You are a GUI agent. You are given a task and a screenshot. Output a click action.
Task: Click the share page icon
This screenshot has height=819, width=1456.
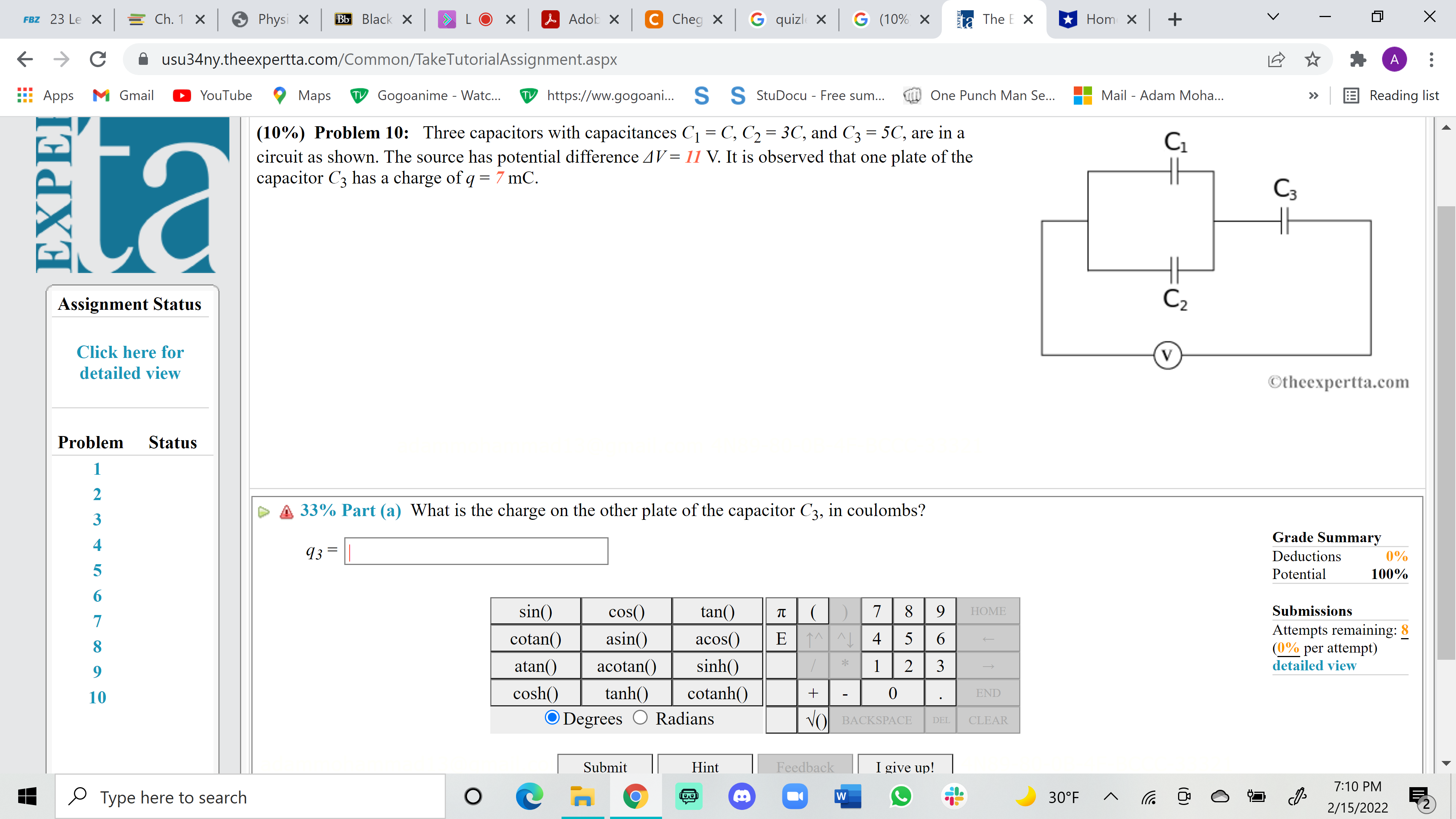tap(1276, 60)
